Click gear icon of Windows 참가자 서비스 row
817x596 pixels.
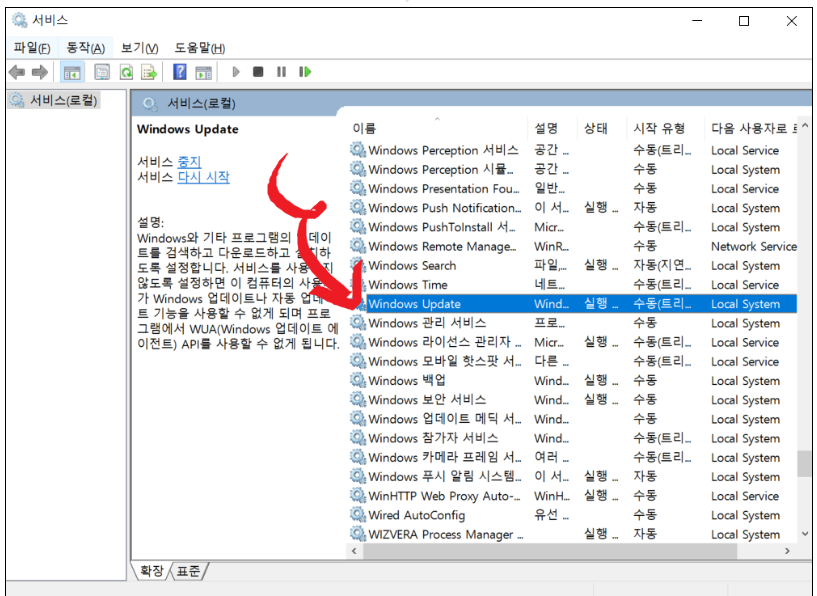[x=357, y=438]
